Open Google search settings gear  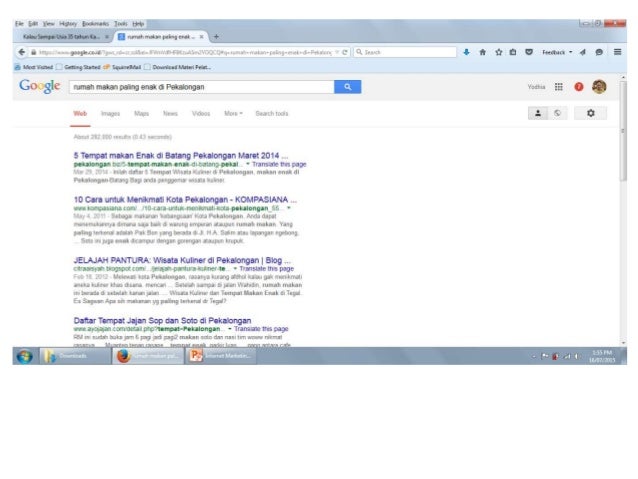tap(590, 113)
